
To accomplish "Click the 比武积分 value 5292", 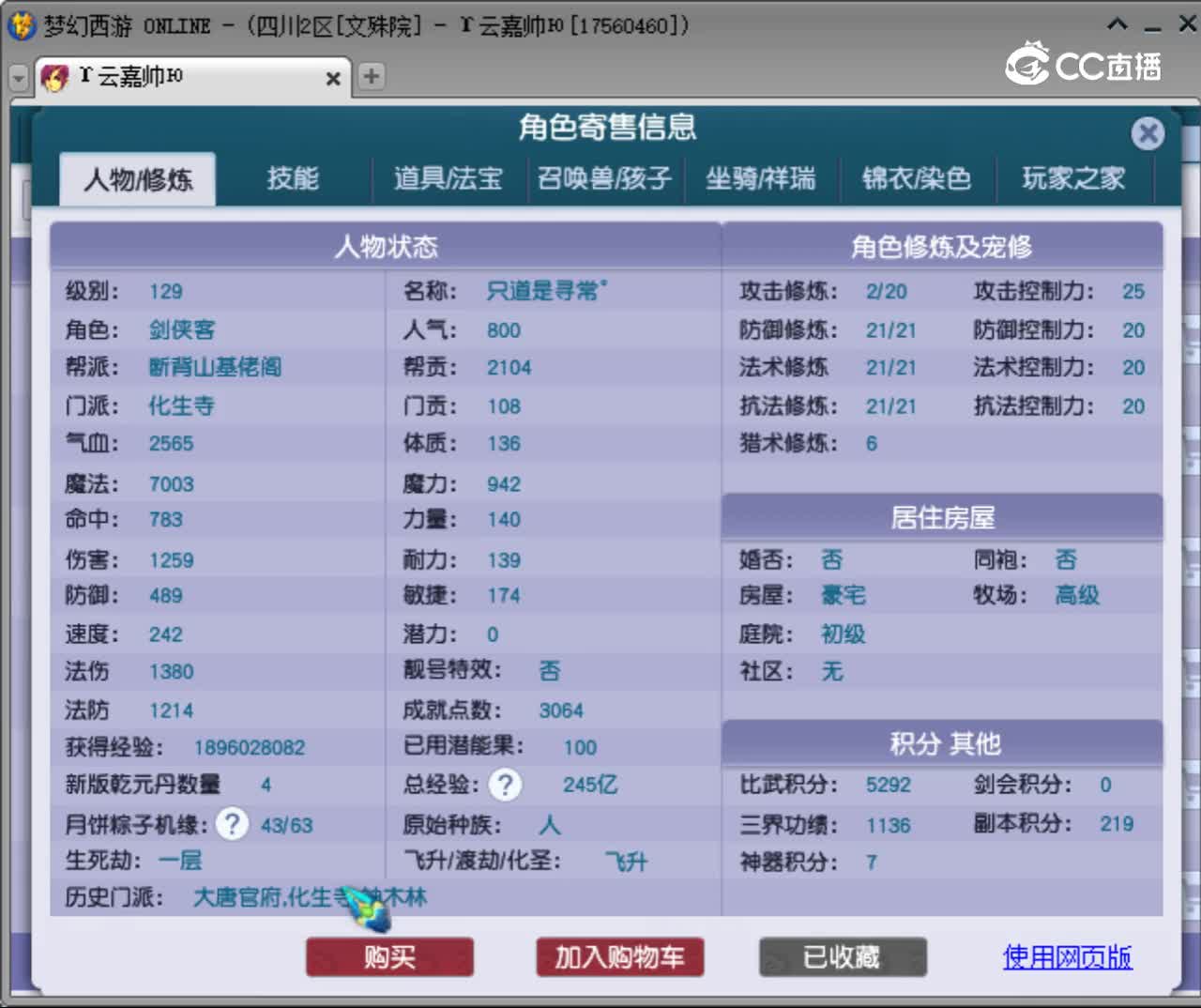I will click(889, 785).
